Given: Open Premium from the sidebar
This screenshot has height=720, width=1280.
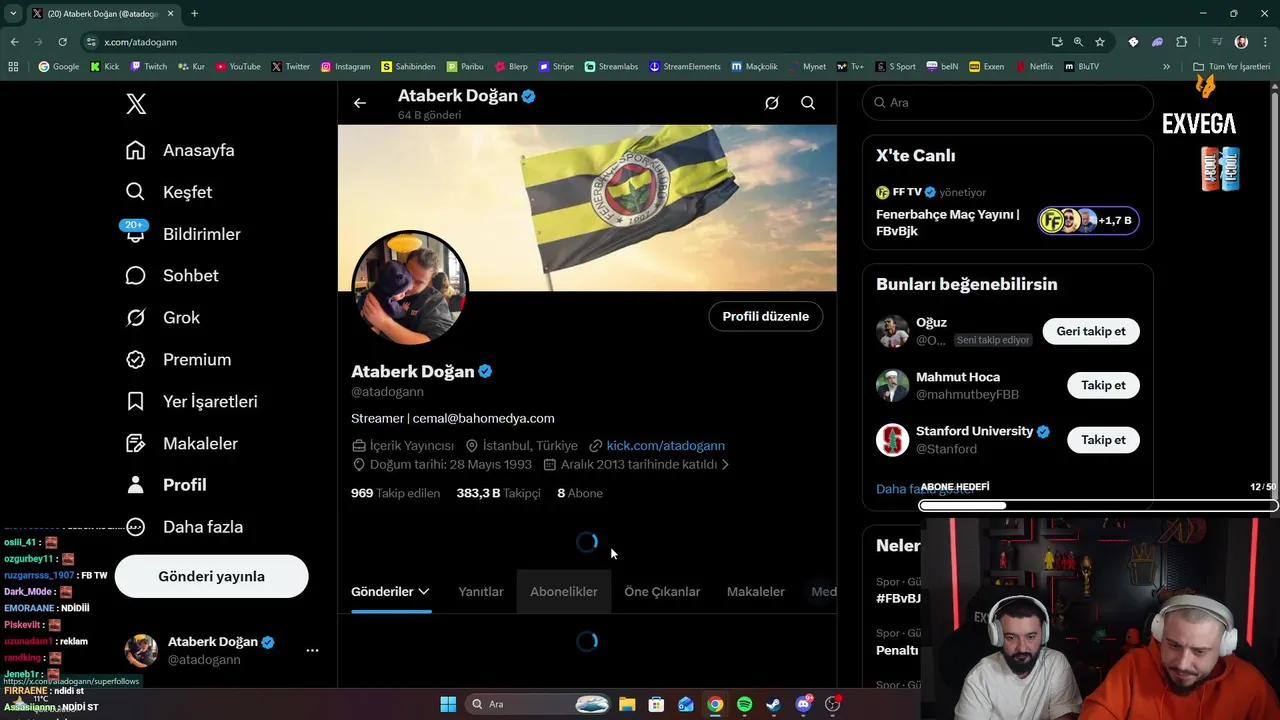Looking at the screenshot, I should (x=178, y=359).
